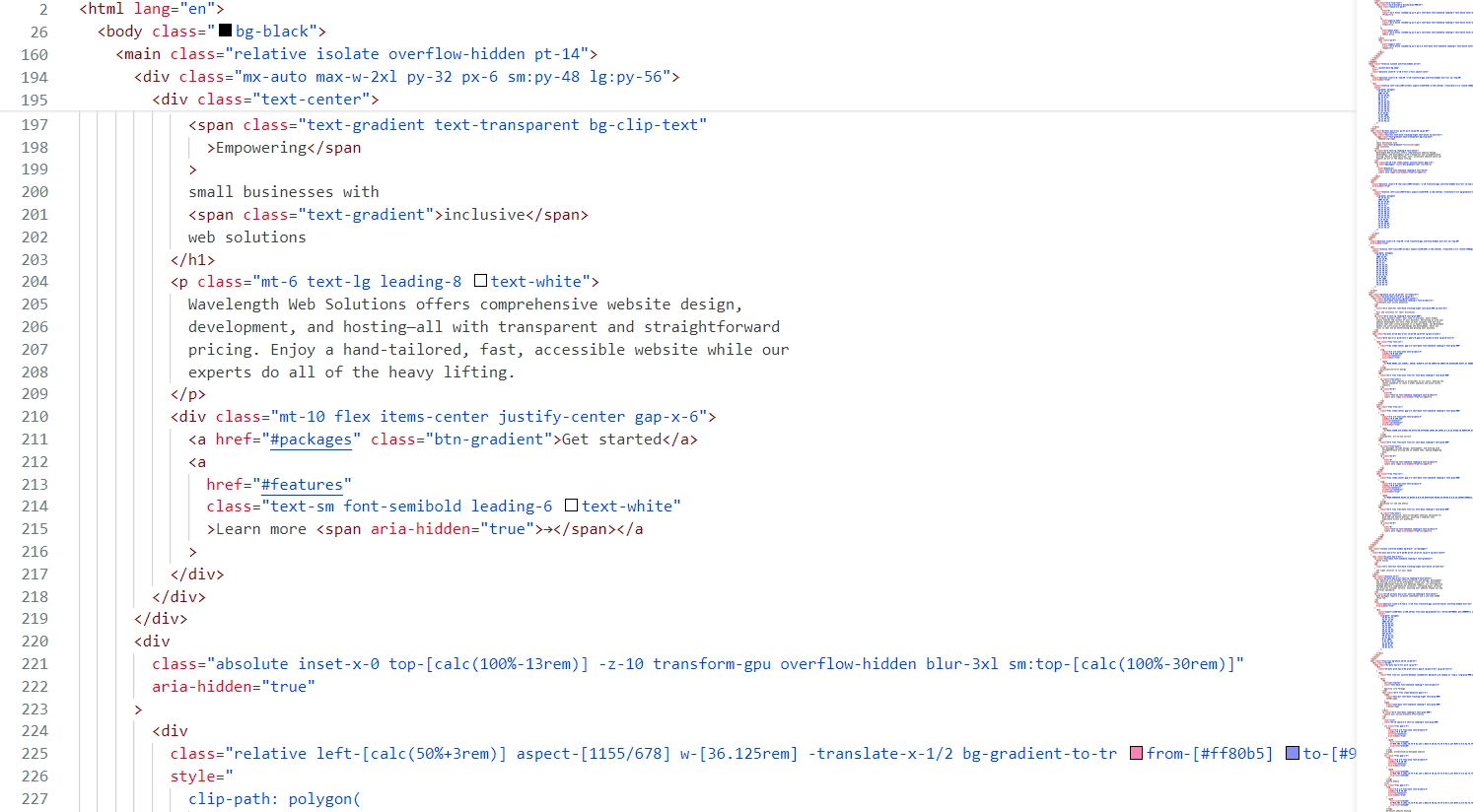1473x812 pixels.
Task: Click the pink from-[#ff80b5] color swatch
Action: tap(1136, 754)
